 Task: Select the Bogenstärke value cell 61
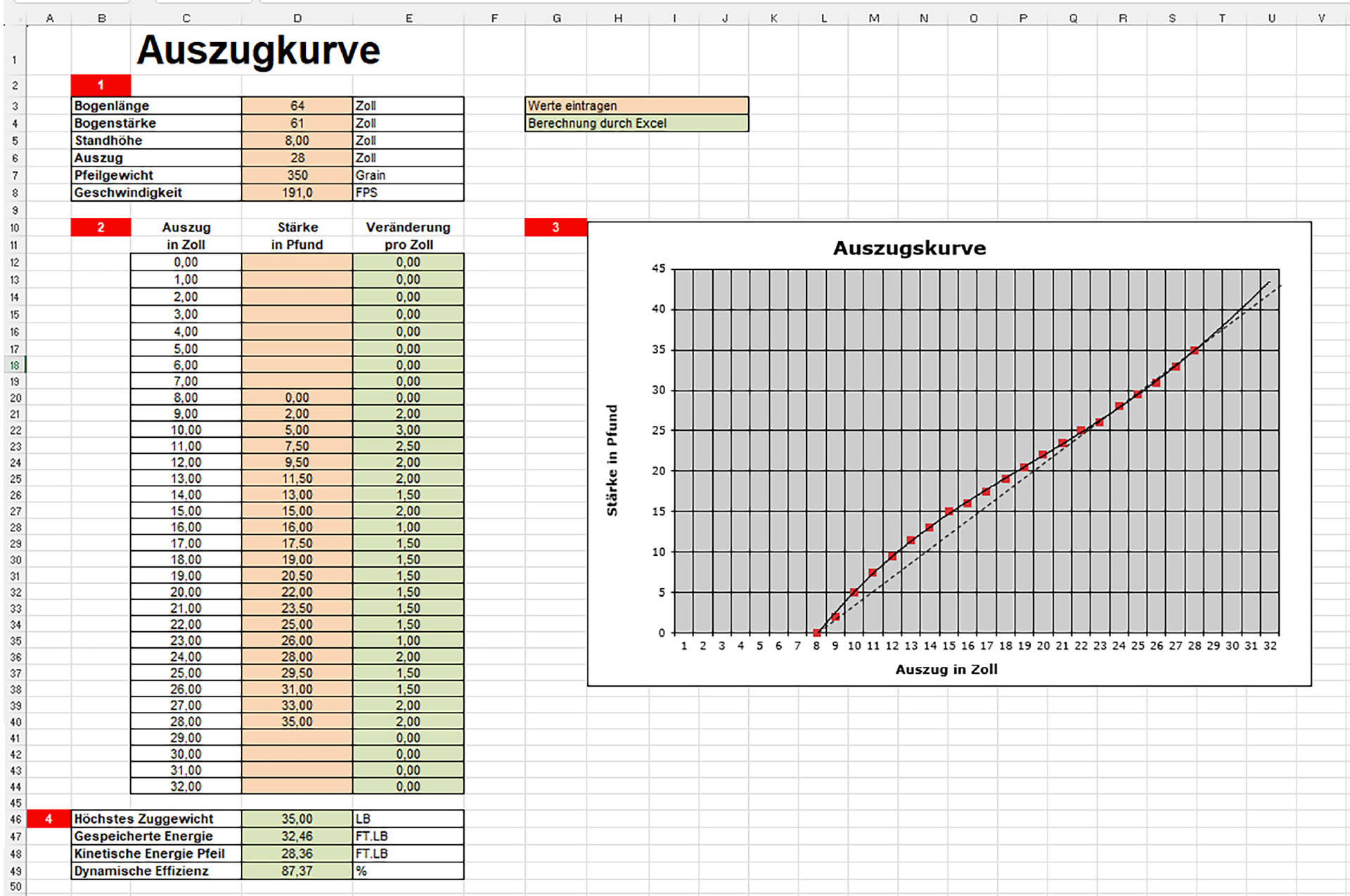pos(297,123)
